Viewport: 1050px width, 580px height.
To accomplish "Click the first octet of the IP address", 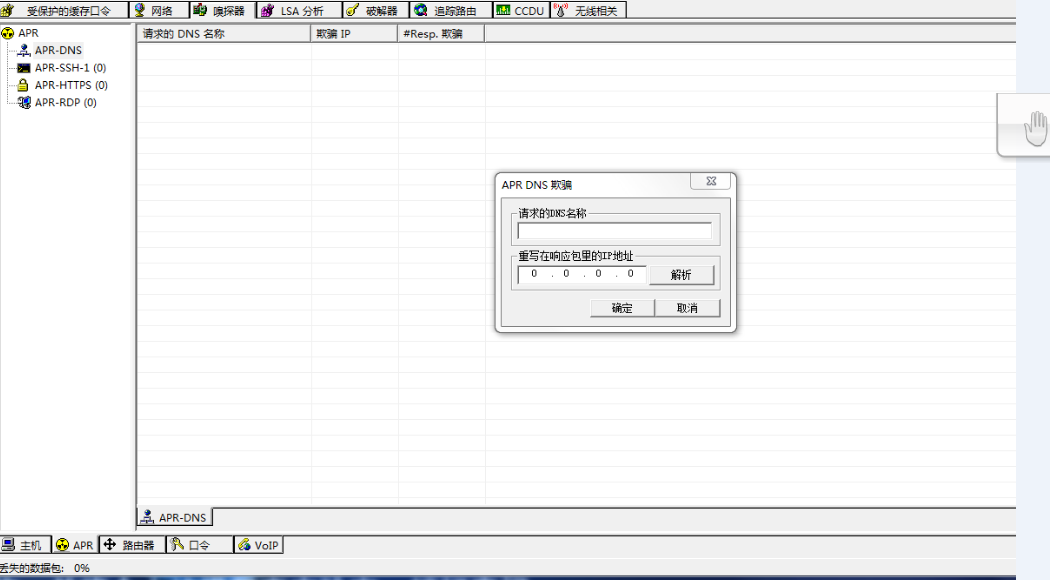I will point(534,274).
